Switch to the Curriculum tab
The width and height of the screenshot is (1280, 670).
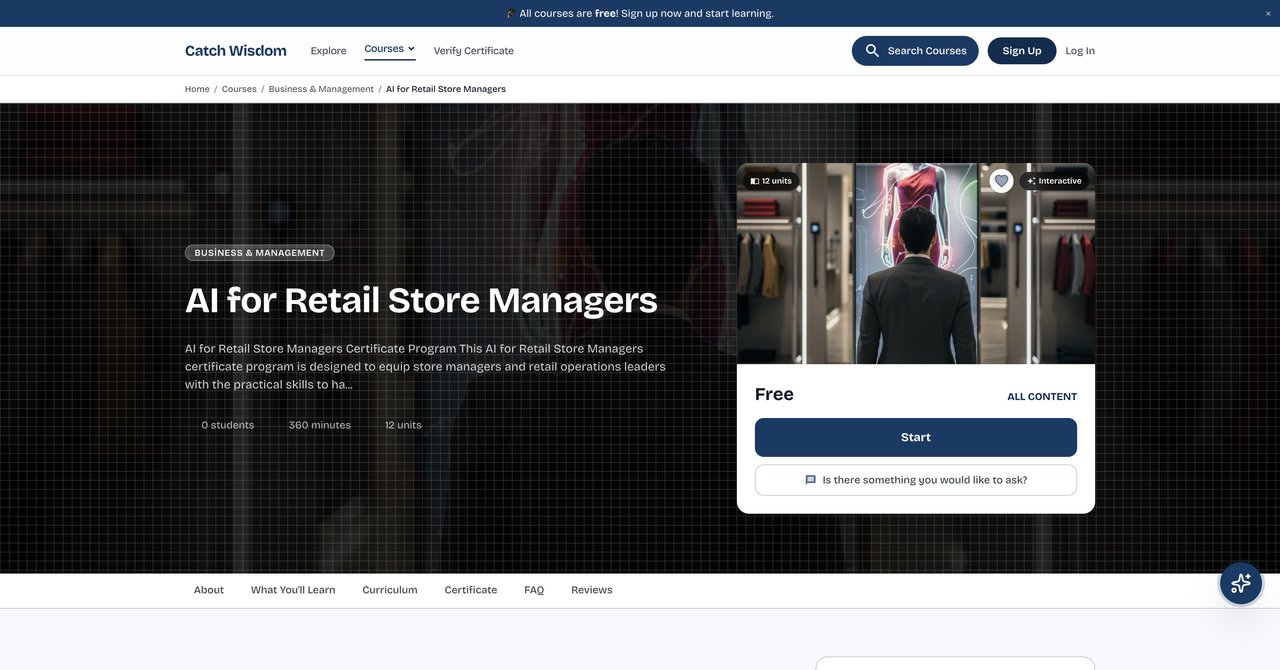(x=390, y=590)
